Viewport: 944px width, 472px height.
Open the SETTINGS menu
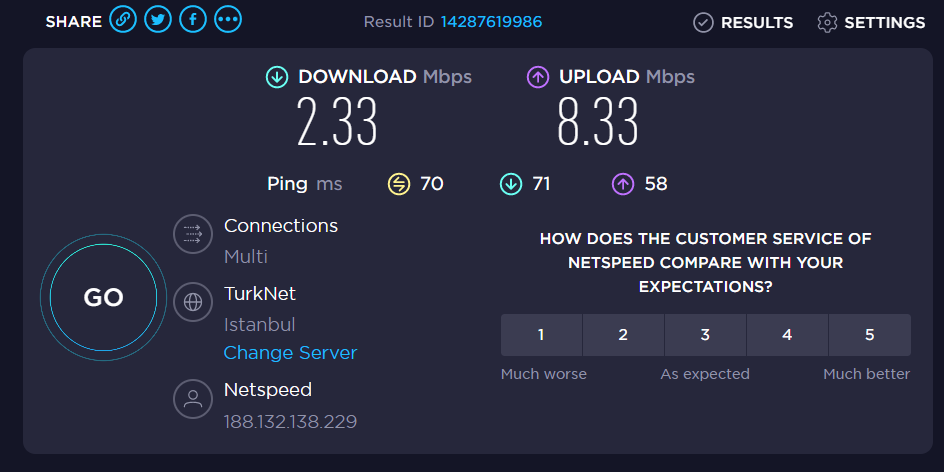[x=870, y=22]
